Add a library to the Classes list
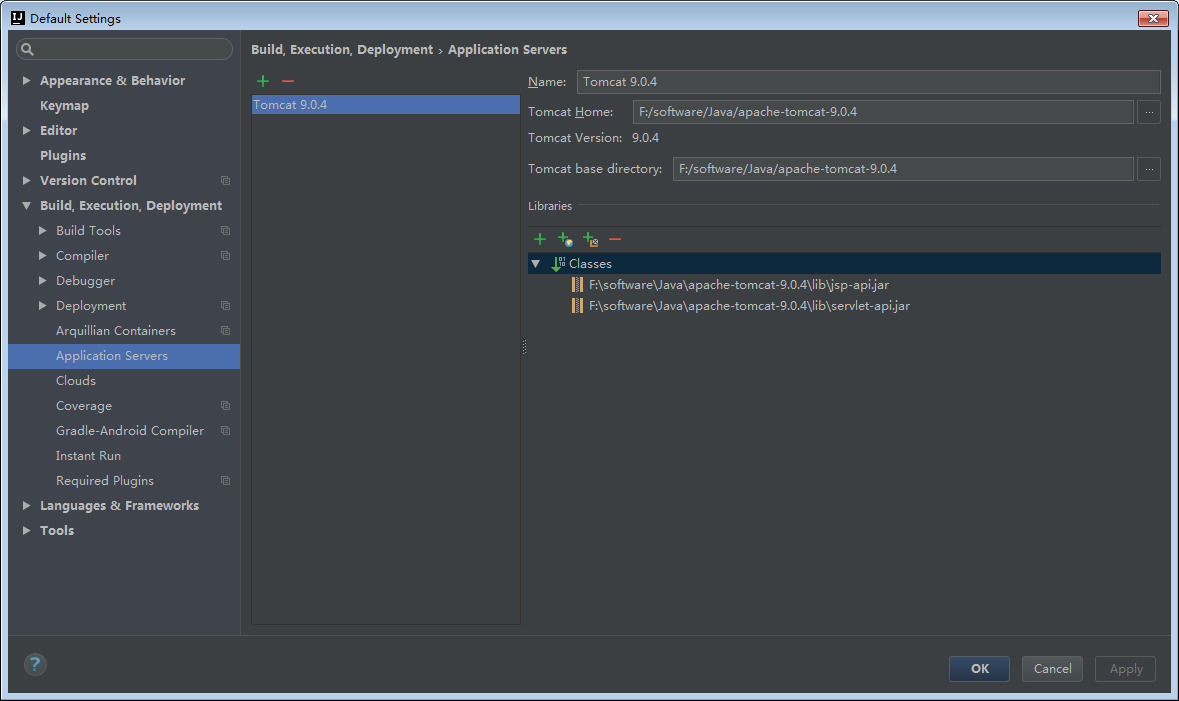This screenshot has height=701, width=1179. [x=540, y=239]
